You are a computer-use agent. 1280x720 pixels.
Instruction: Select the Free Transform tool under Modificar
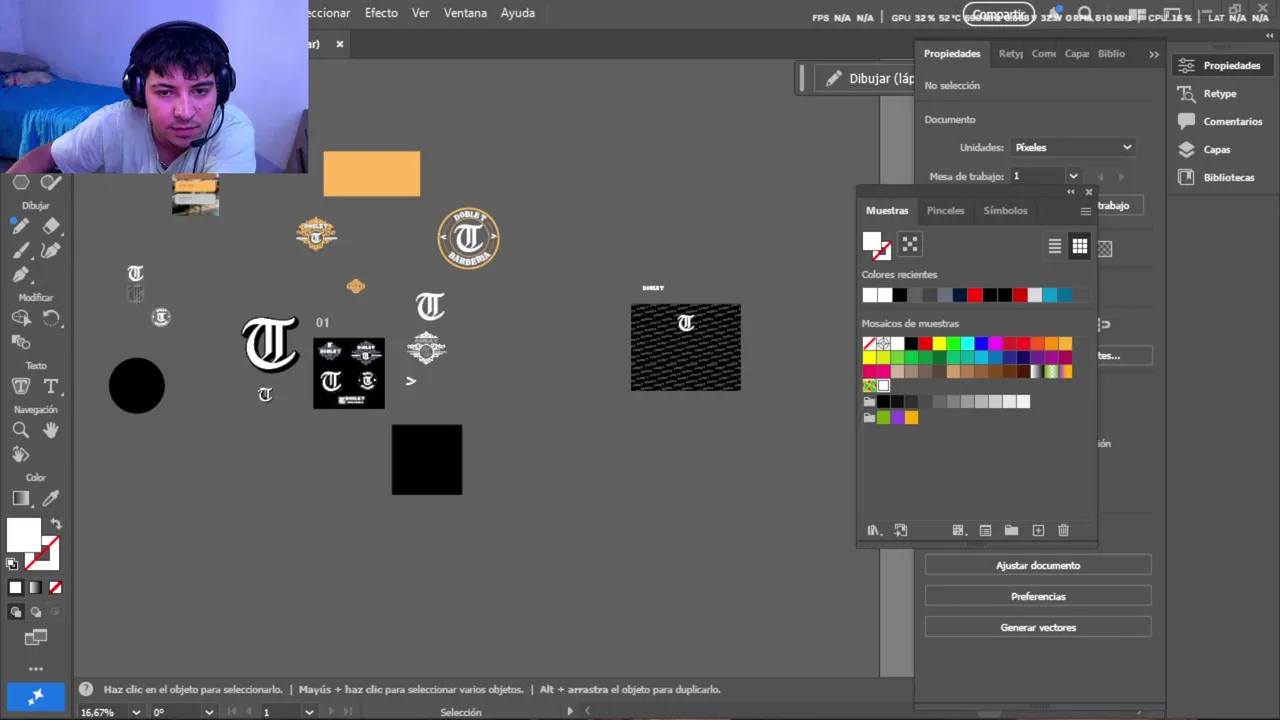(20, 342)
